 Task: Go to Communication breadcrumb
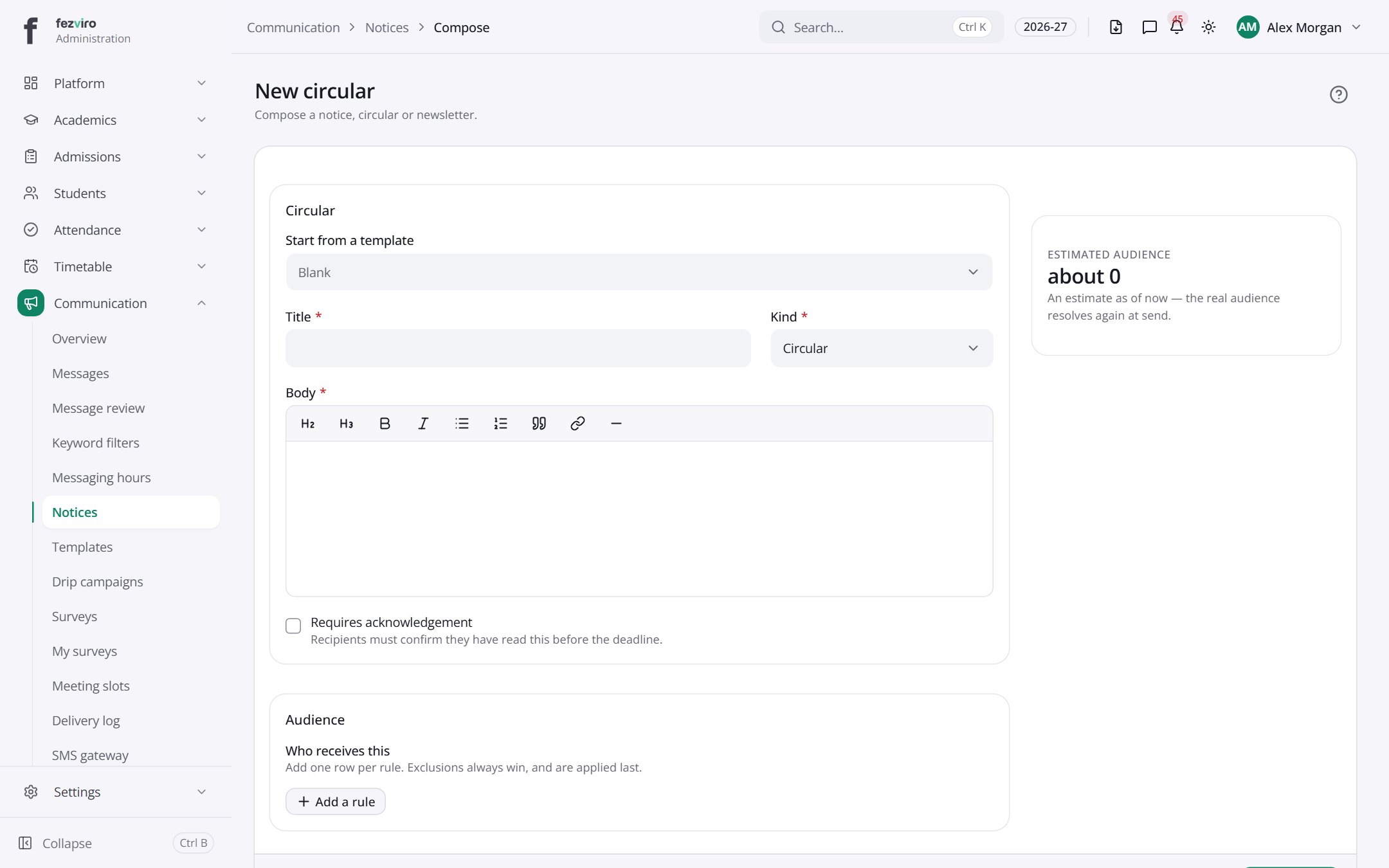click(293, 28)
